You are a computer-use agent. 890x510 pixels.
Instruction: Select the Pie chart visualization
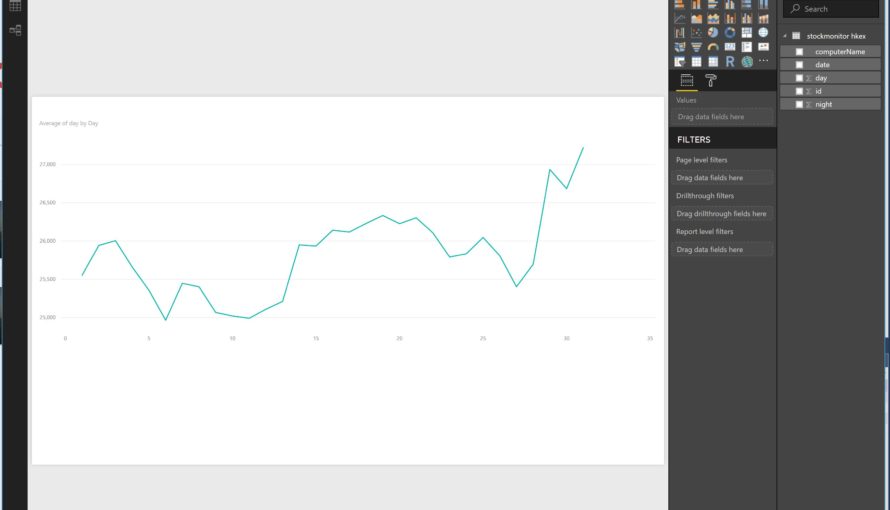713,33
